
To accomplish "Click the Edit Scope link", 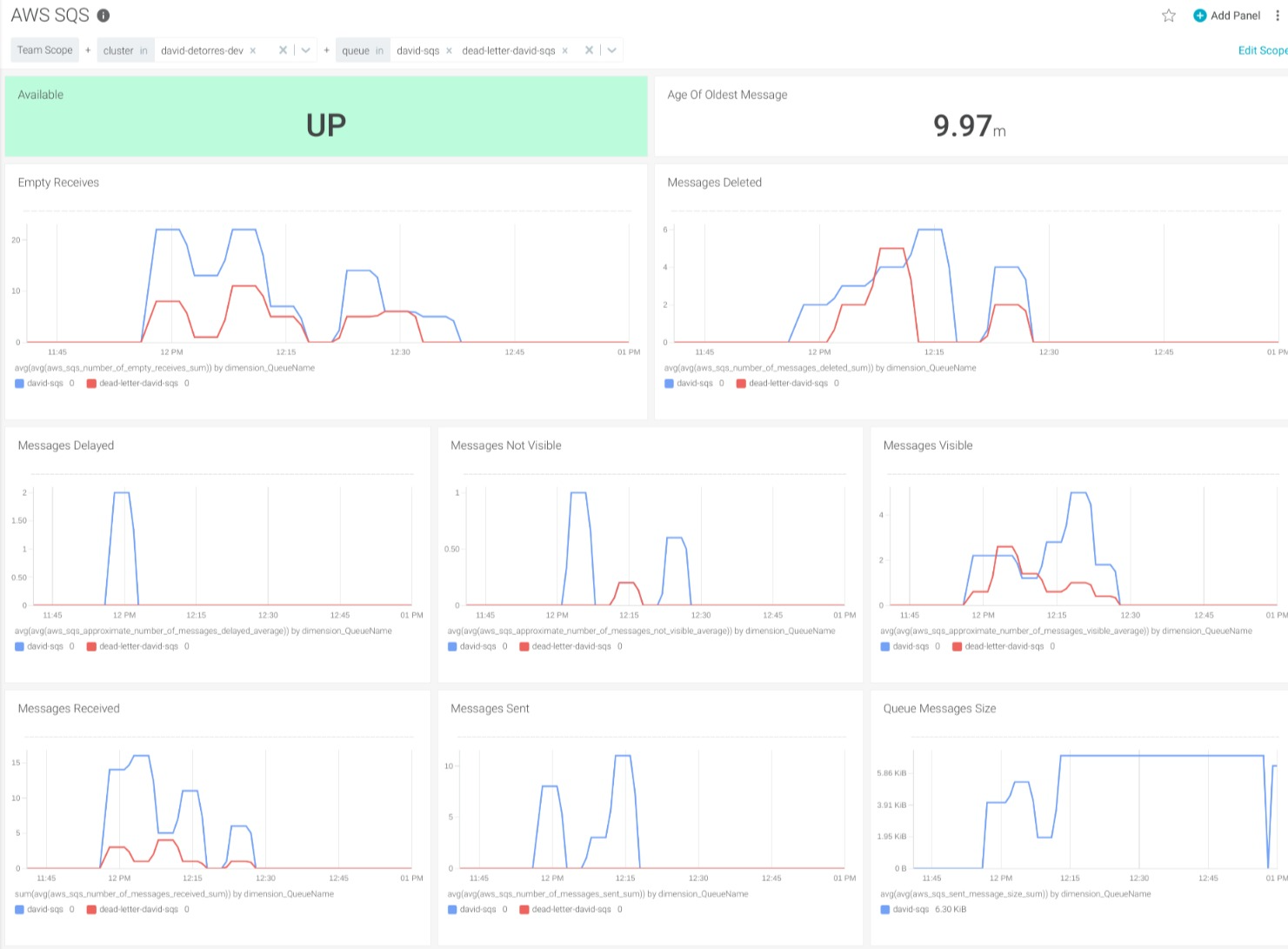I will point(1263,50).
